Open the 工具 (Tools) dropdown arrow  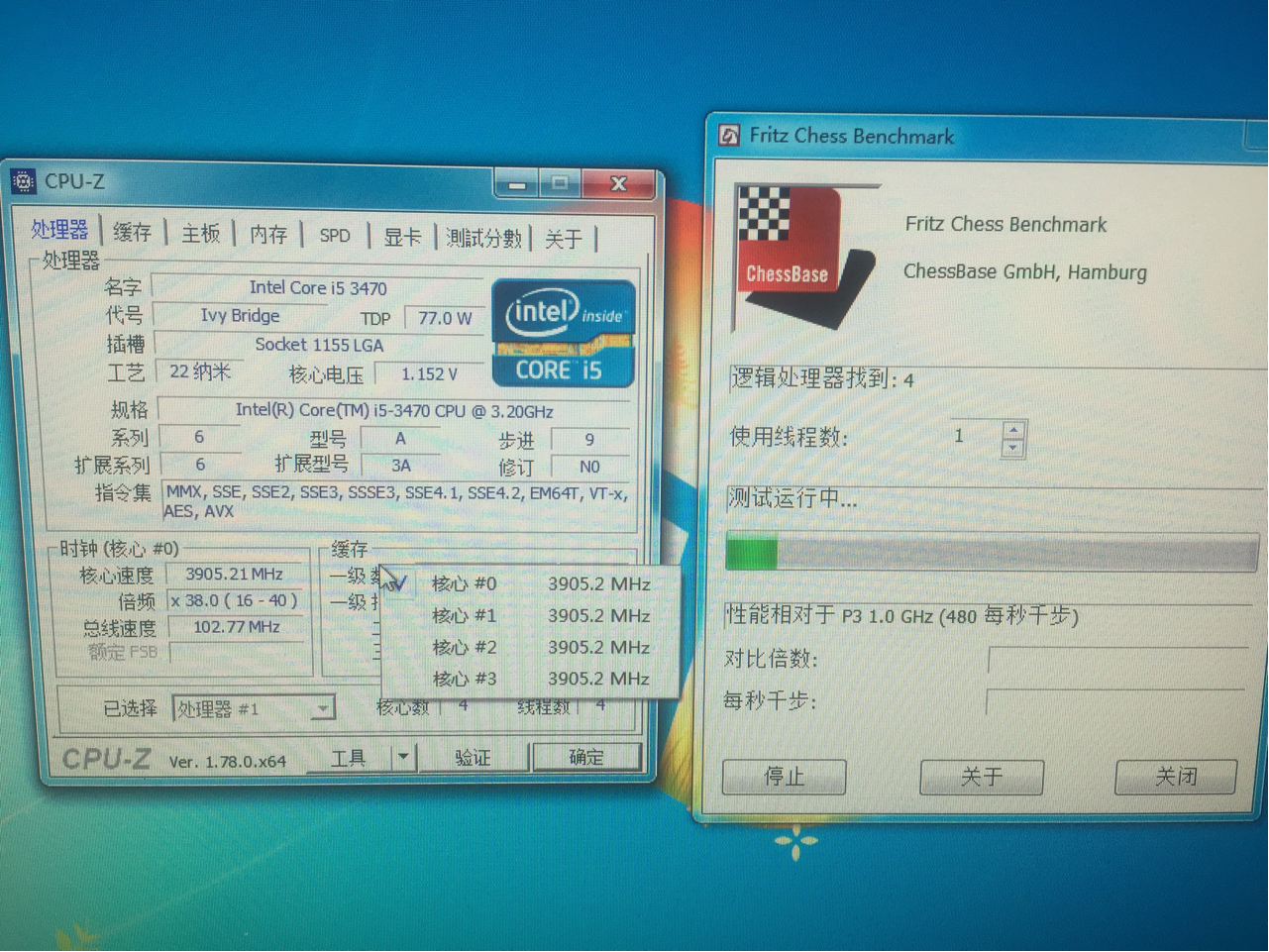[x=403, y=756]
